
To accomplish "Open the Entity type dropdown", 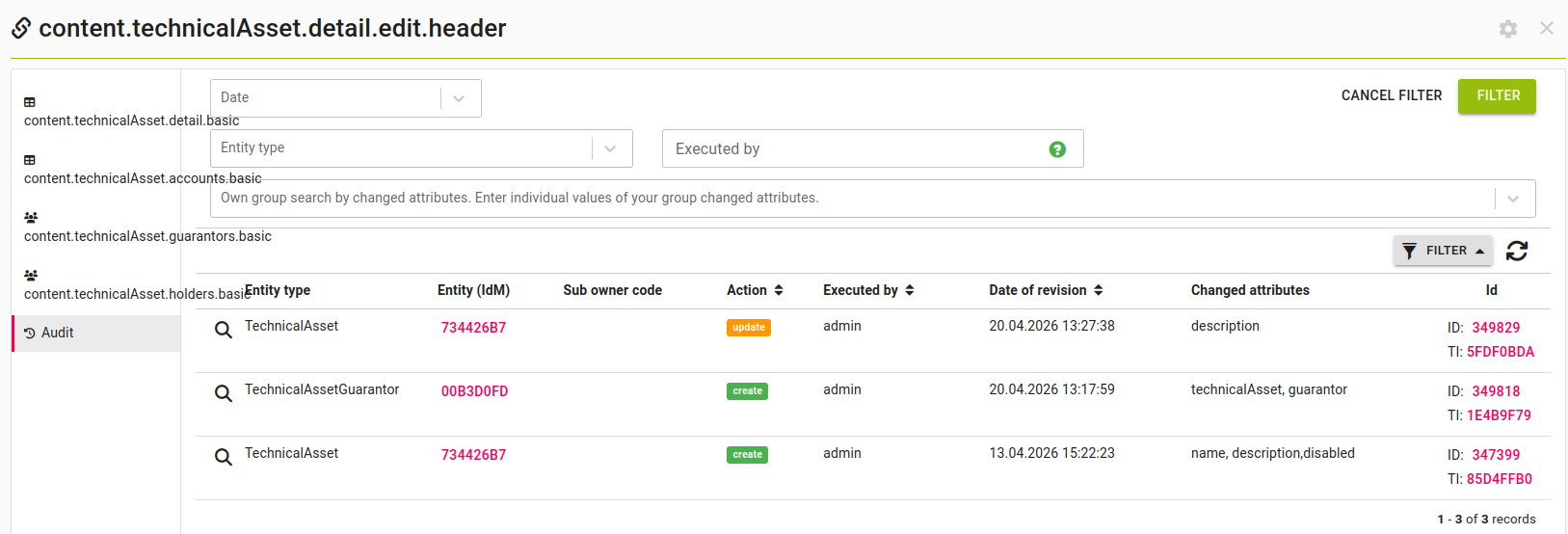I will 609,148.
